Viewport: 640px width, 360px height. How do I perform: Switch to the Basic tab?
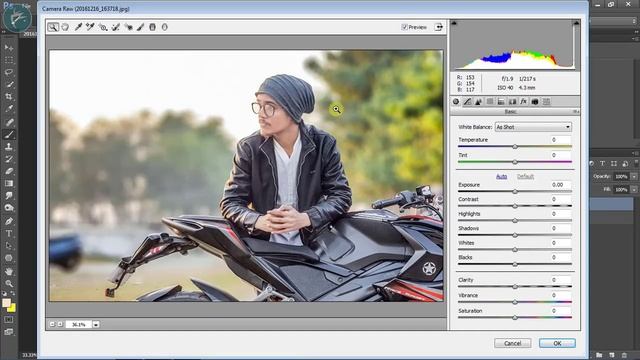(456, 102)
